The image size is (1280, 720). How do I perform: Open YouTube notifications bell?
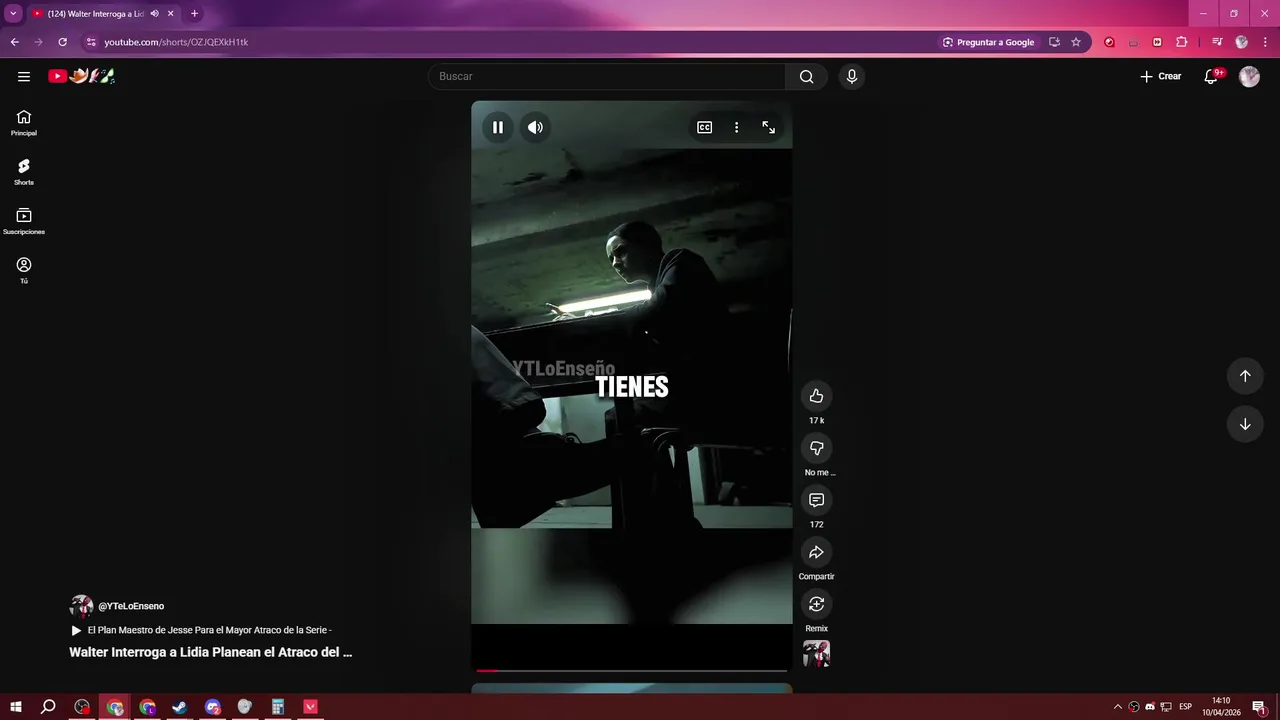(1211, 76)
